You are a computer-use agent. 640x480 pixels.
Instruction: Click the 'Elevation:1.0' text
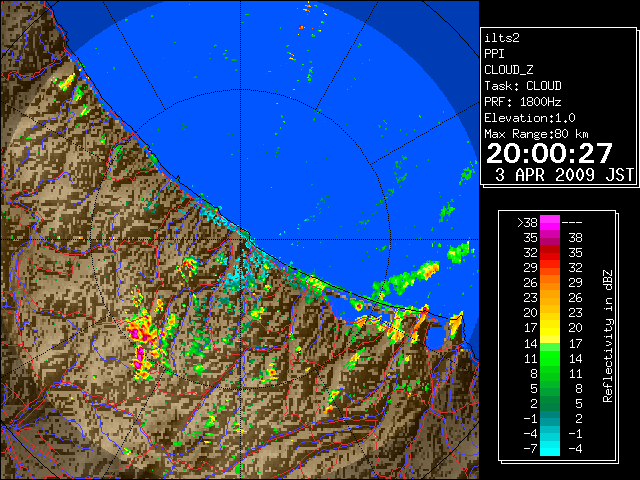click(530, 118)
